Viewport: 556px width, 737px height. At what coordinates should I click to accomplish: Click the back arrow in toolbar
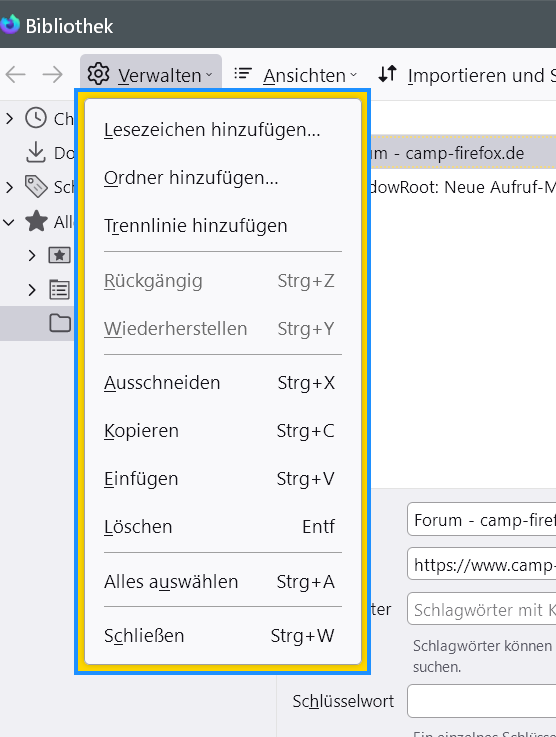(16, 74)
